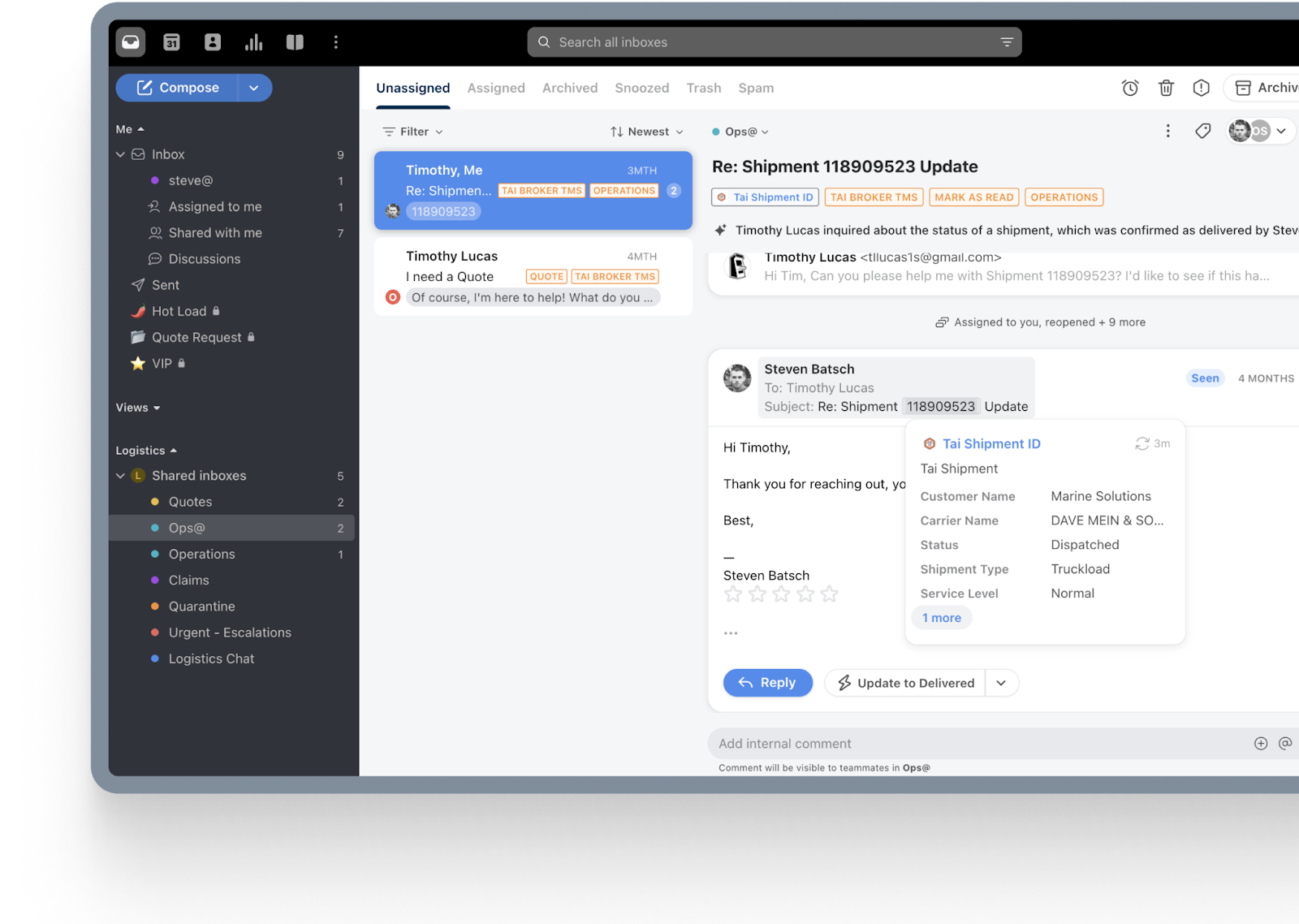Delete conversation with the trash icon
This screenshot has width=1299, height=924.
click(1166, 88)
